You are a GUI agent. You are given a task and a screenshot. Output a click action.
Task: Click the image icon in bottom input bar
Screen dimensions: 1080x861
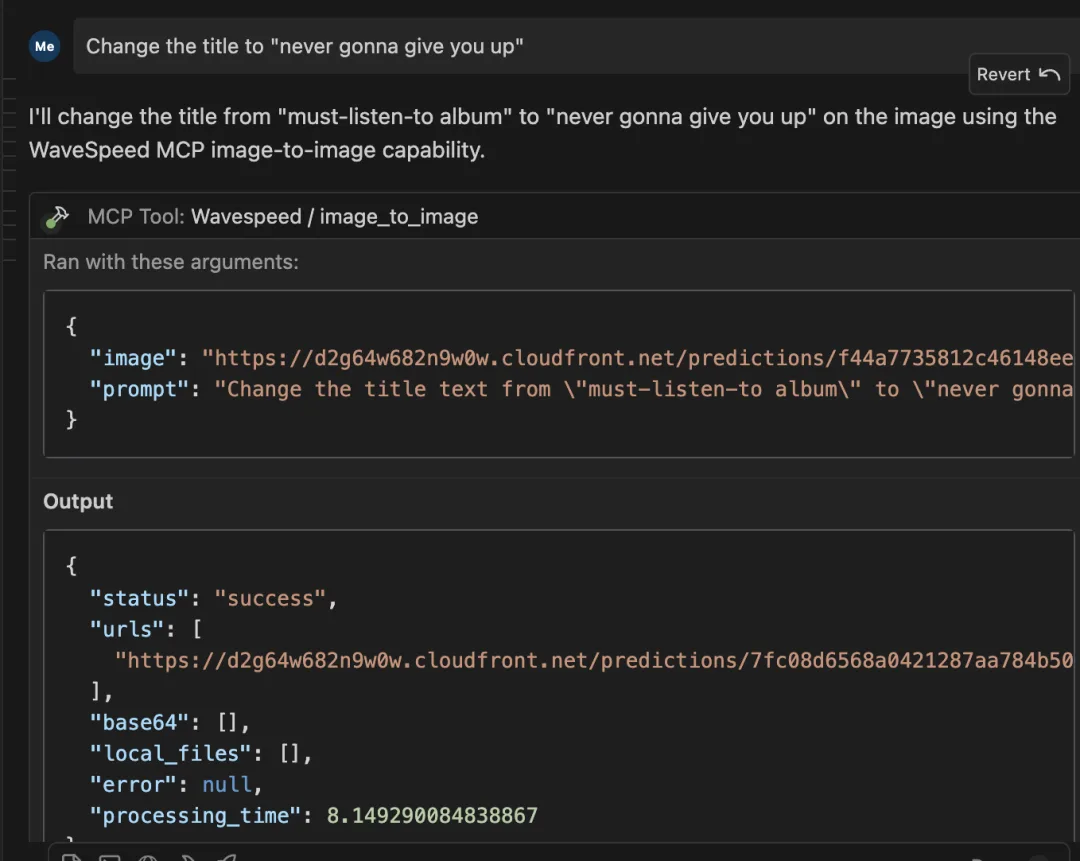coord(110,858)
